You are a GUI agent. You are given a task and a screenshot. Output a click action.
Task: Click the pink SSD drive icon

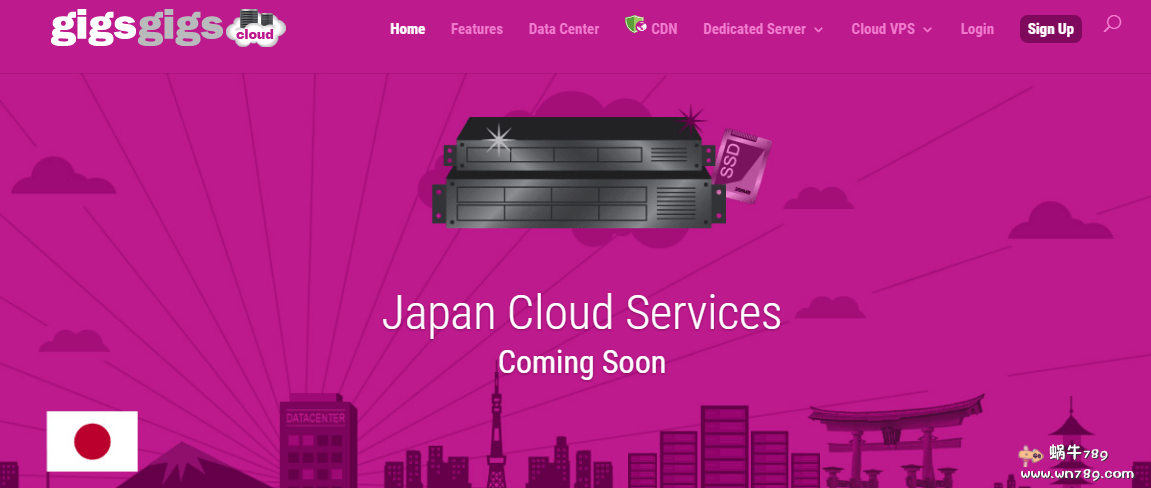click(x=742, y=164)
